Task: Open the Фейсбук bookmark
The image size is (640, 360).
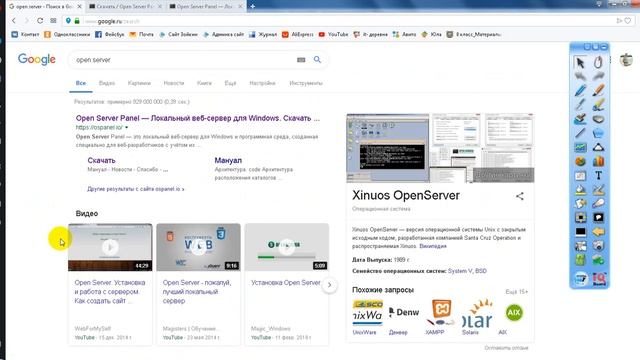Action: pos(109,34)
